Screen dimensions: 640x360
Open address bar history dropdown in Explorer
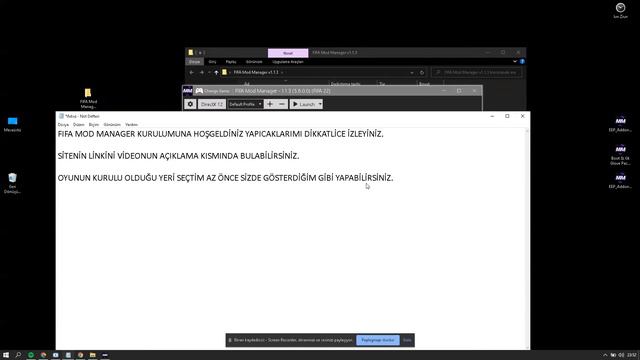[x=412, y=73]
